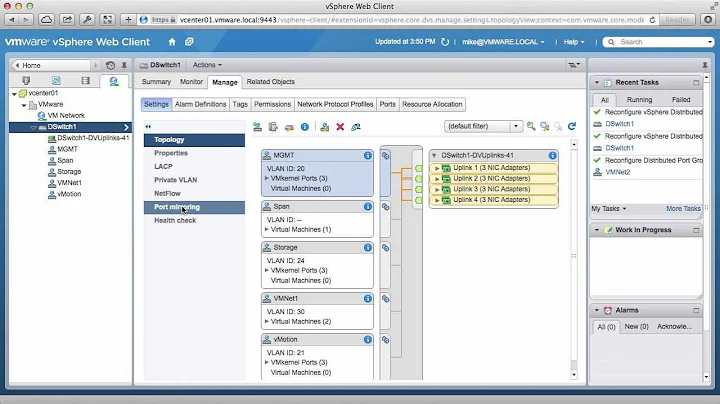720x404 pixels.
Task: Select vMotion port group in tree
Action: [x=69, y=194]
